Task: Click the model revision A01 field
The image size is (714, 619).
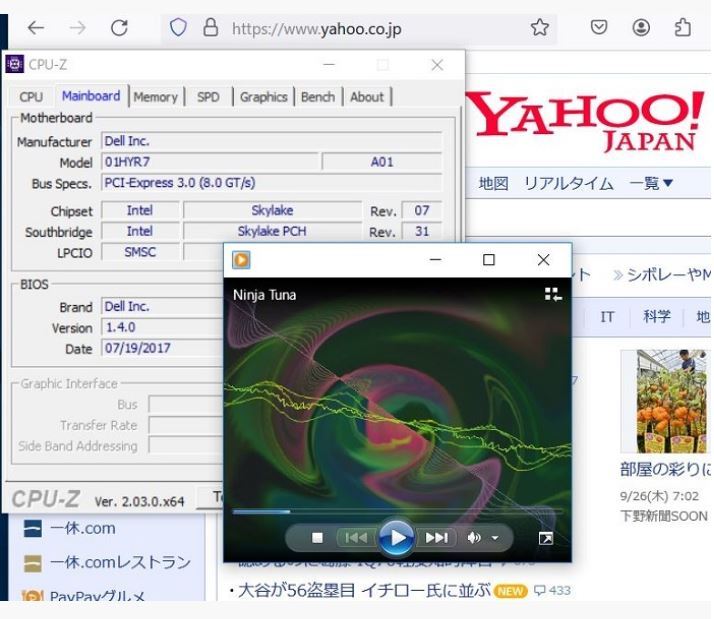Action: 382,162
